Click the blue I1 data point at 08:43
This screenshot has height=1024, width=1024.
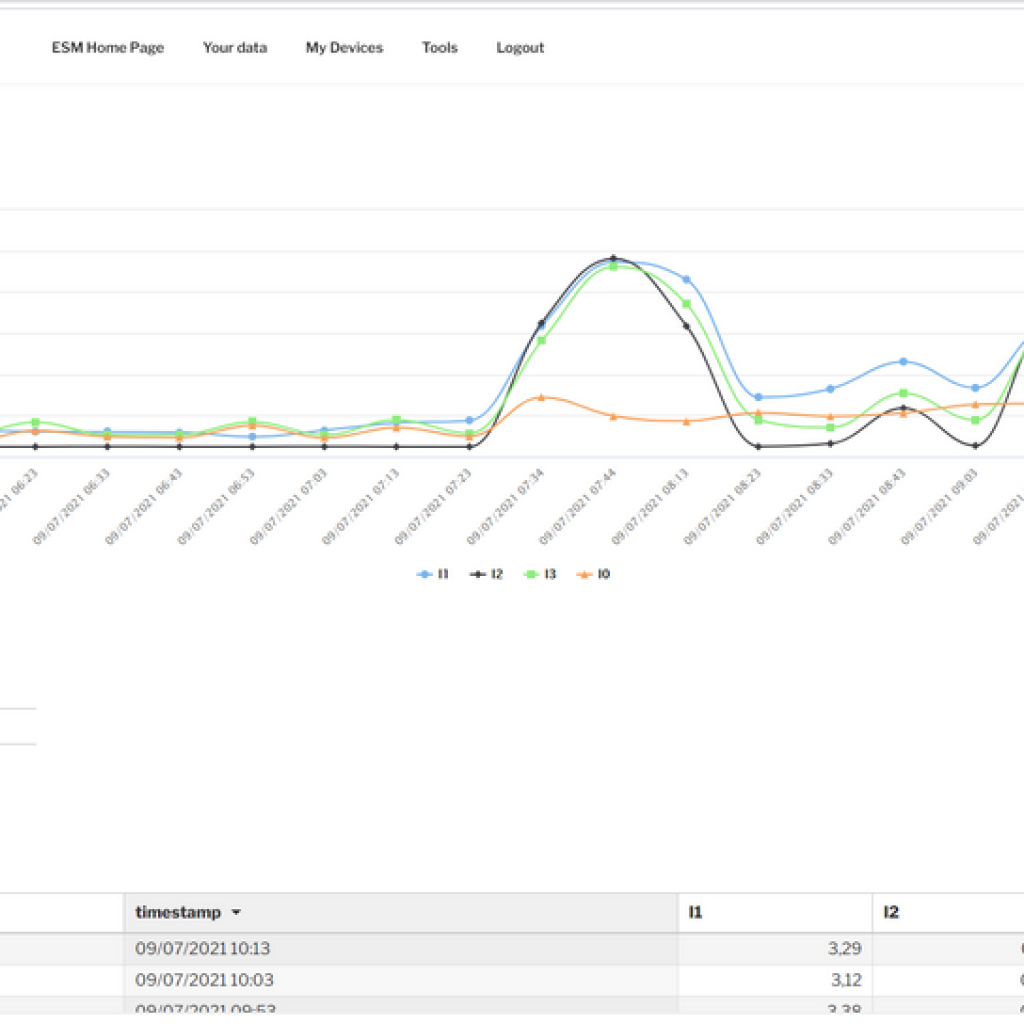pyautogui.click(x=903, y=361)
